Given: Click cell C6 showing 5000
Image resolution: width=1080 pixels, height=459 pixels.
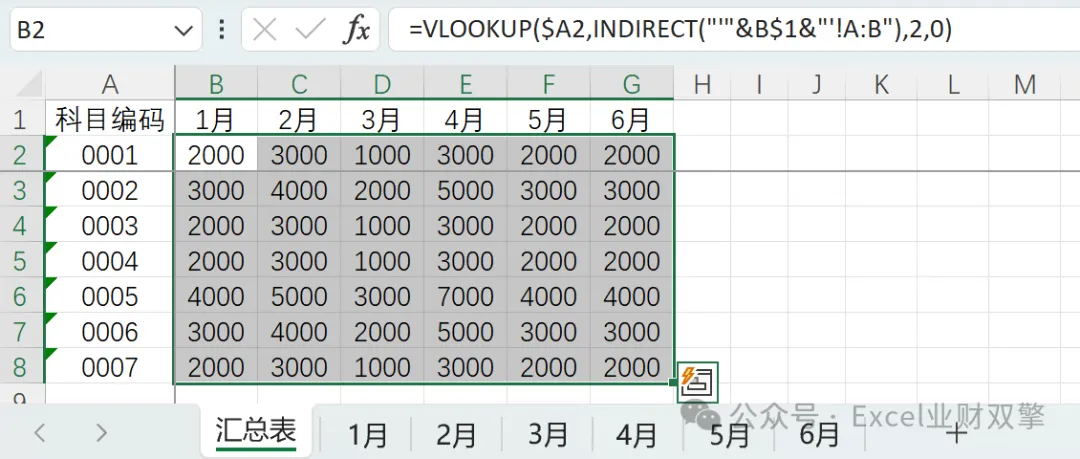Looking at the screenshot, I should click(299, 296).
